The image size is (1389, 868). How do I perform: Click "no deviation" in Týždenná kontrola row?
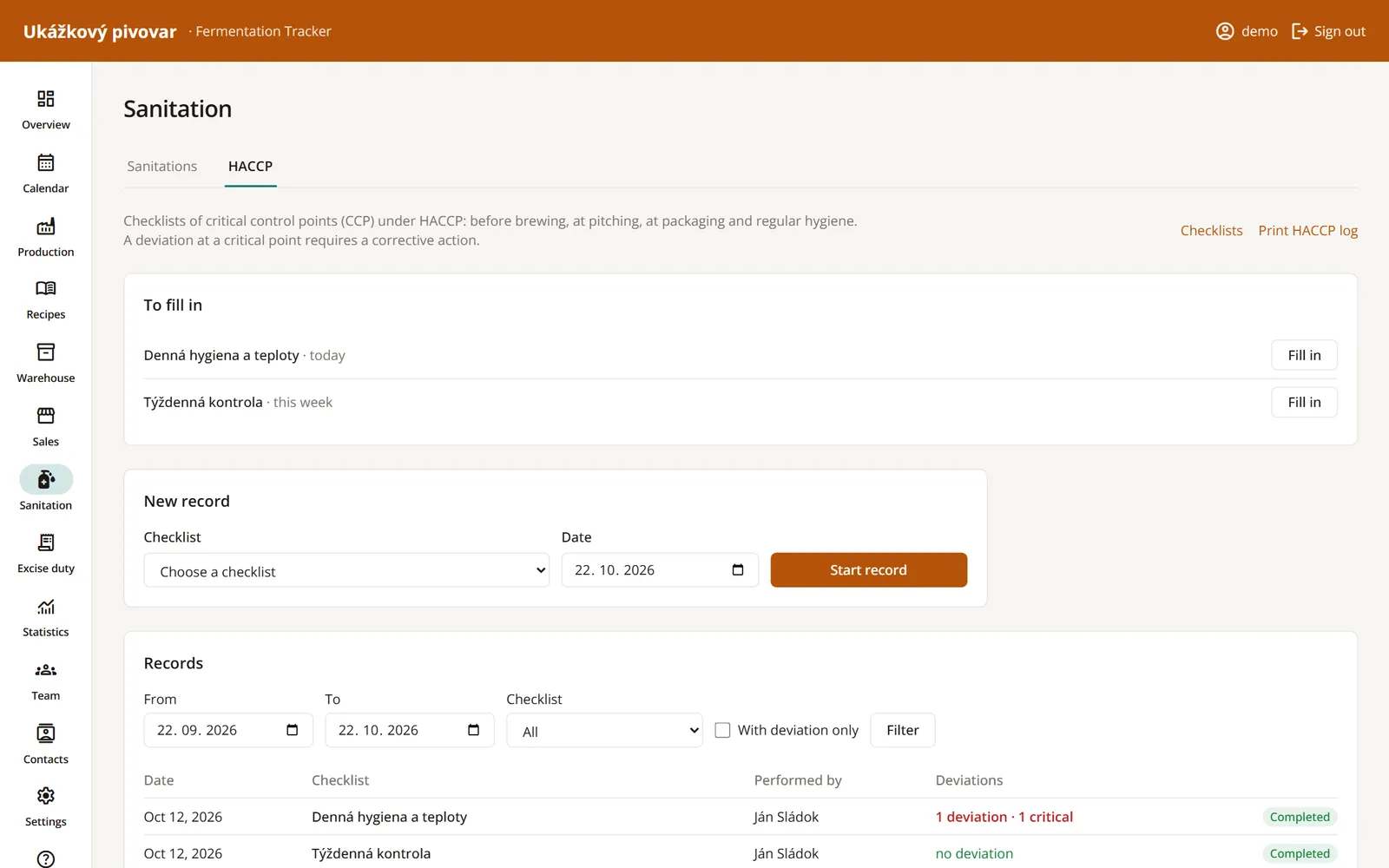974,853
